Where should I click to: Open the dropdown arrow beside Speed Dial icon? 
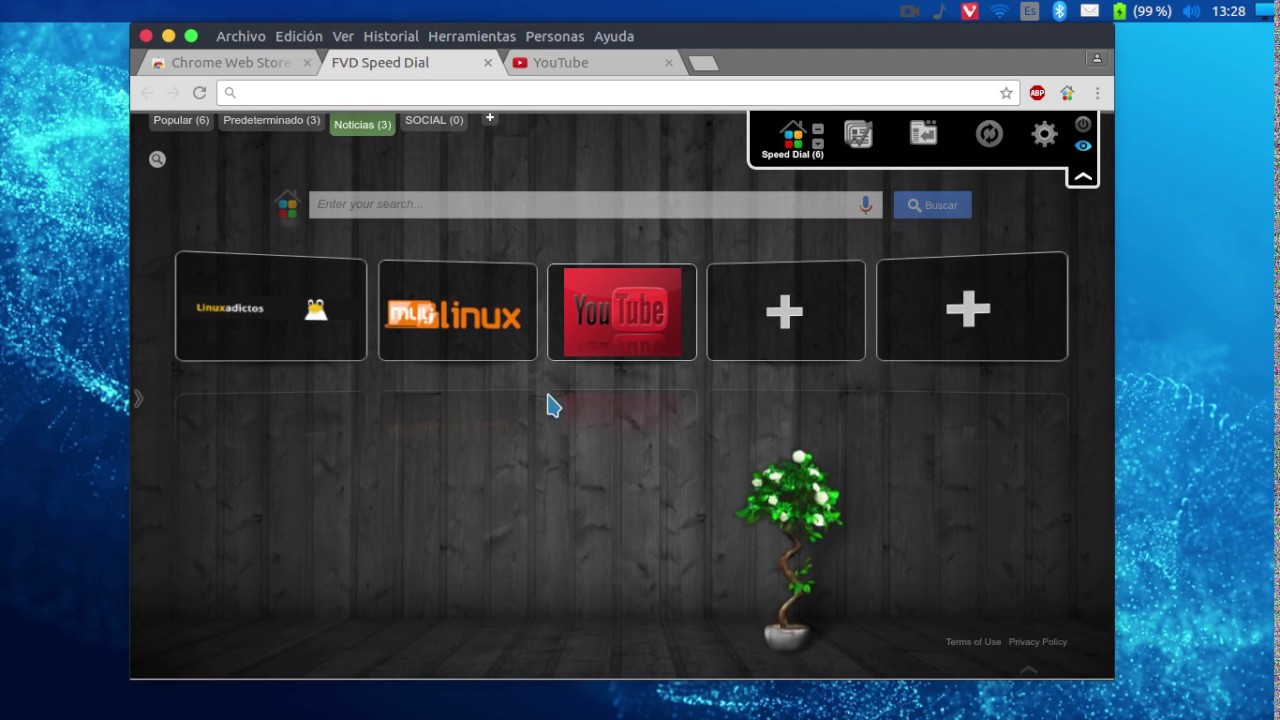click(x=818, y=143)
